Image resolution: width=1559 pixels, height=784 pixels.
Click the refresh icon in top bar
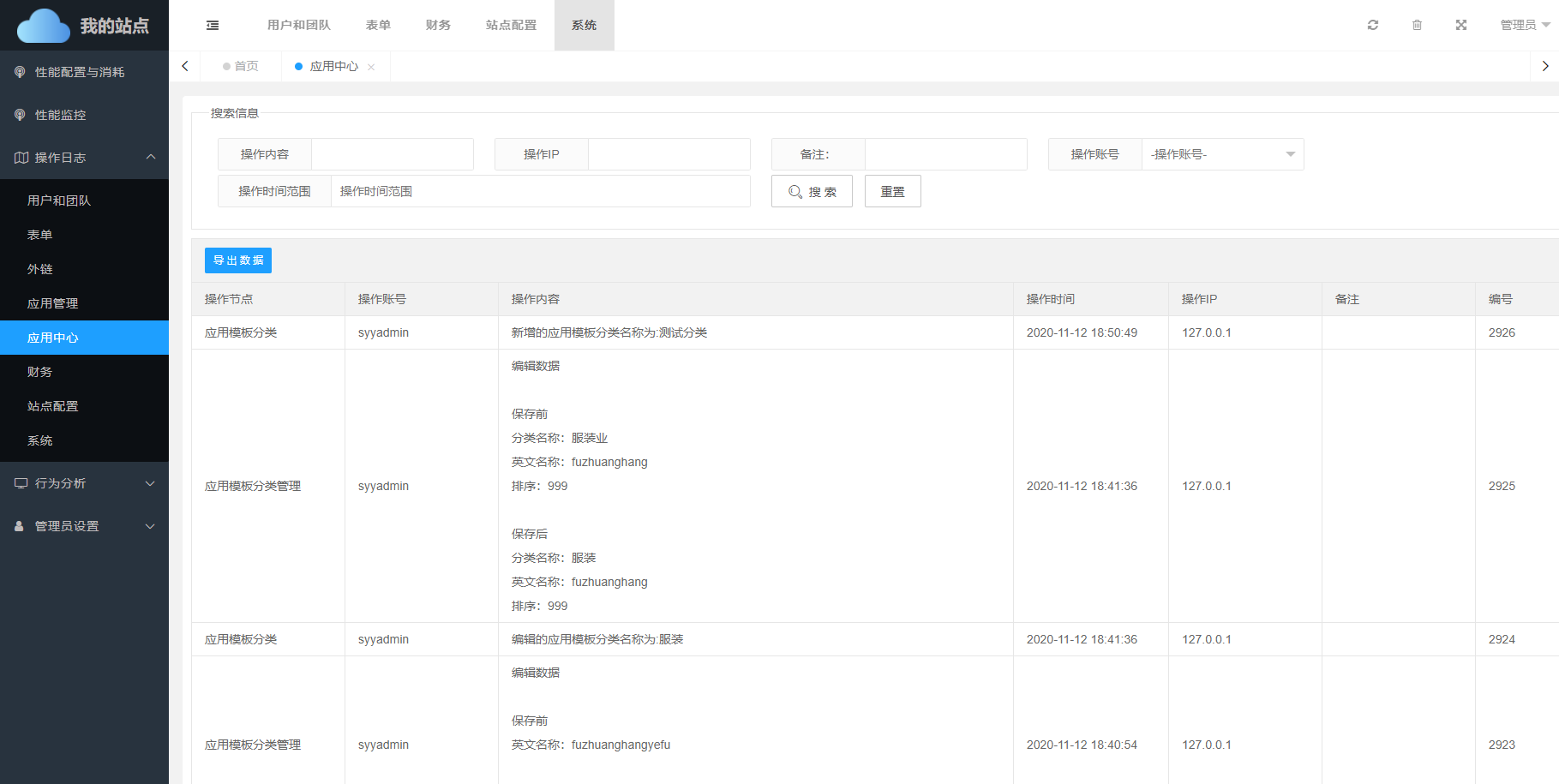point(1373,25)
